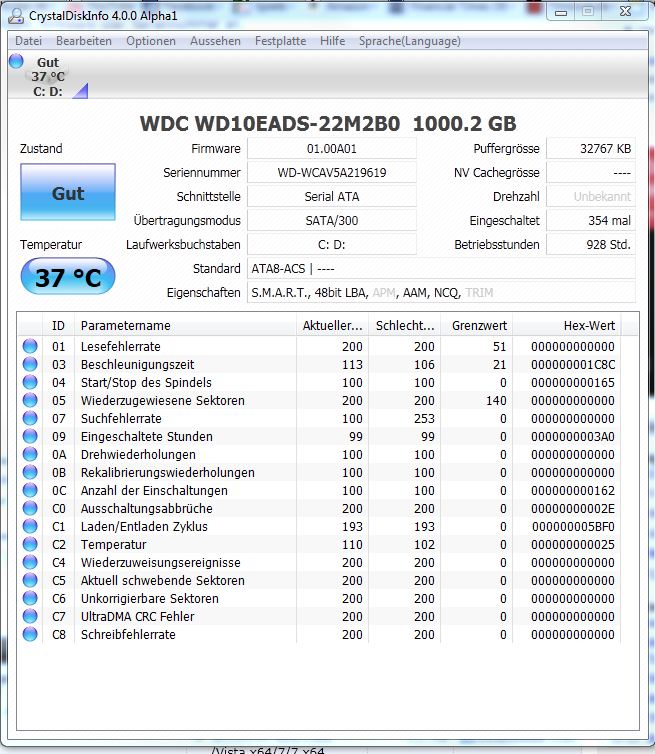Click the Firmware field 01.00A01

pyautogui.click(x=332, y=149)
